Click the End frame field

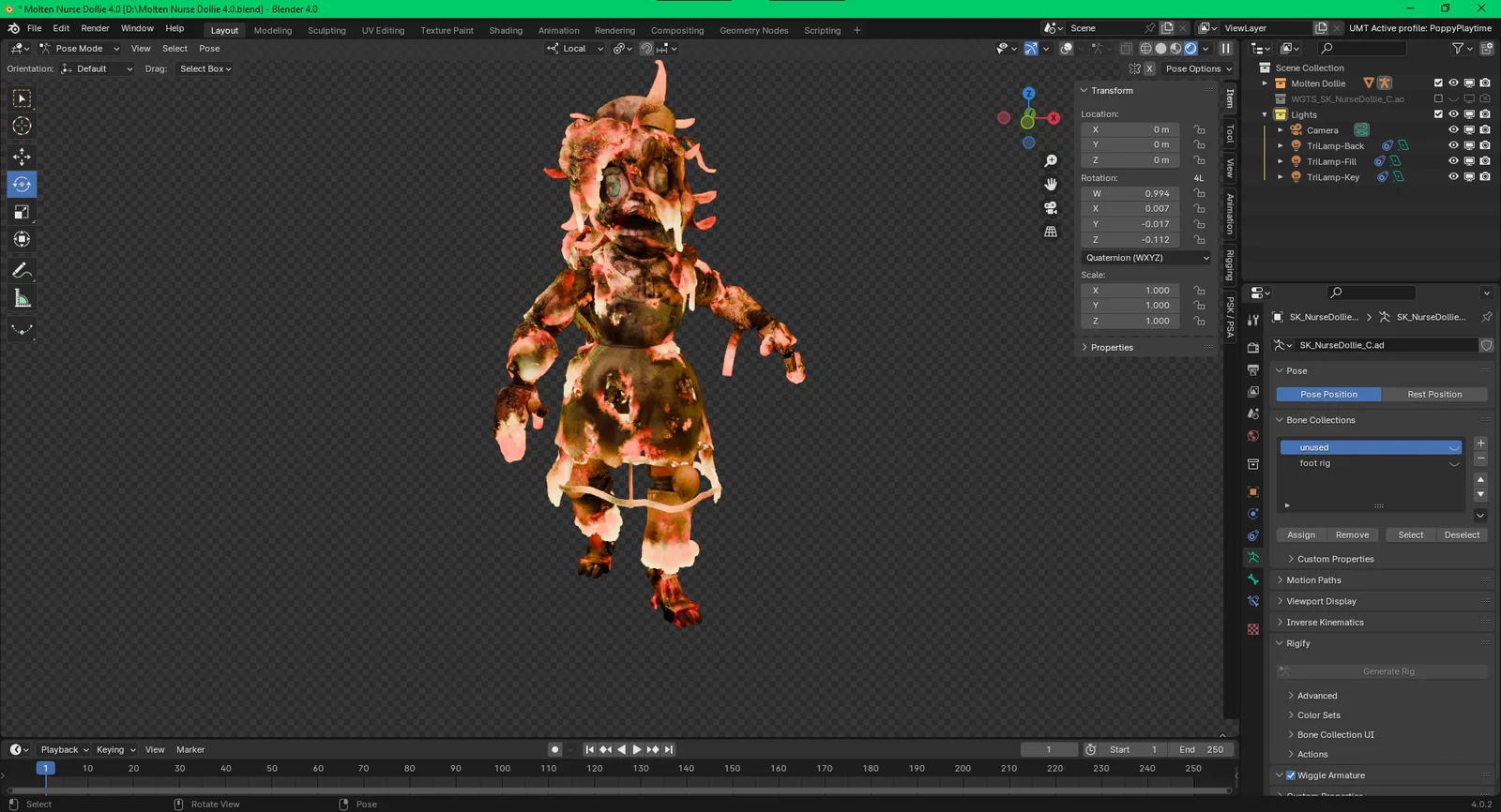(1201, 749)
